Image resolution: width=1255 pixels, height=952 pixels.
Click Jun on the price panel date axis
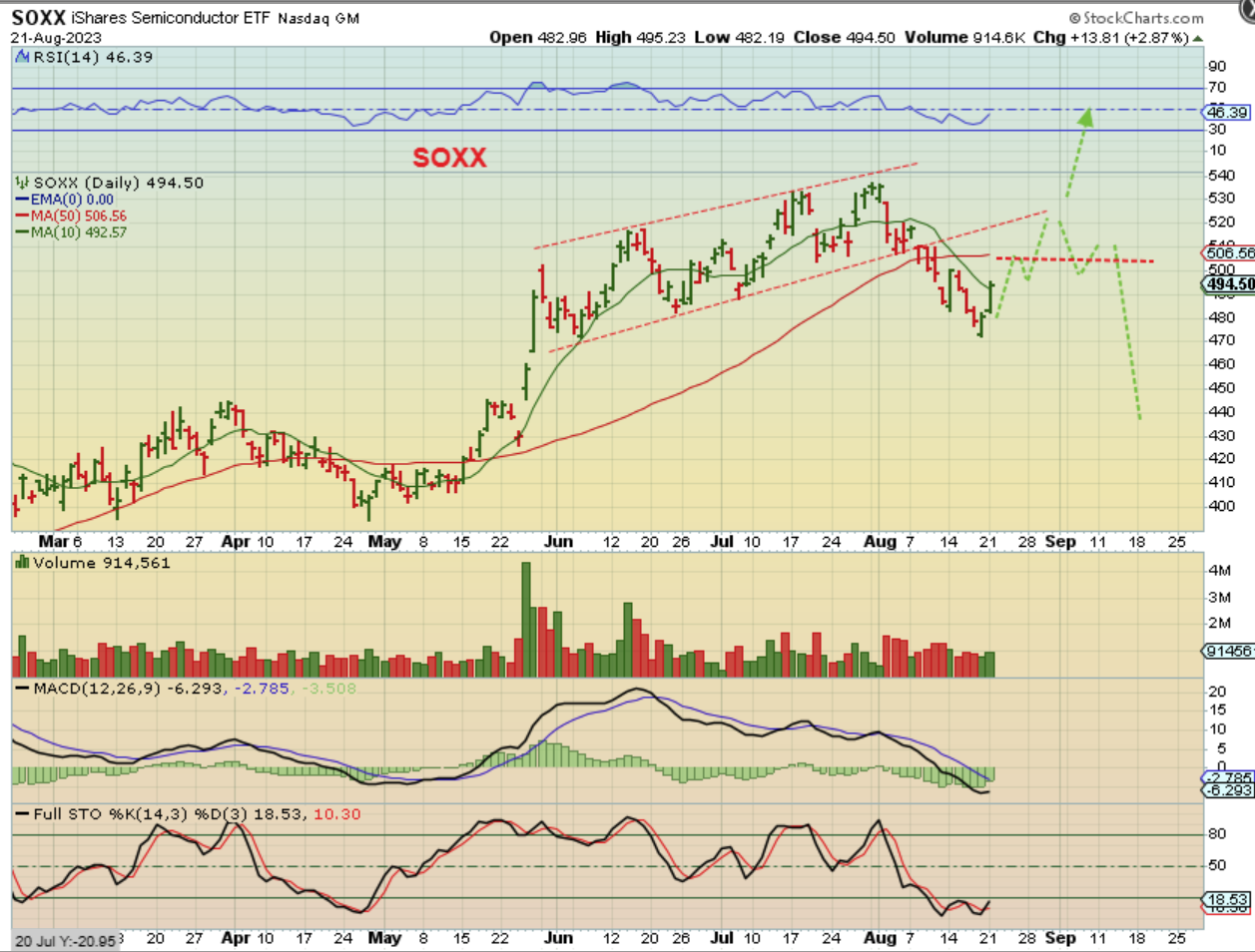tap(558, 541)
